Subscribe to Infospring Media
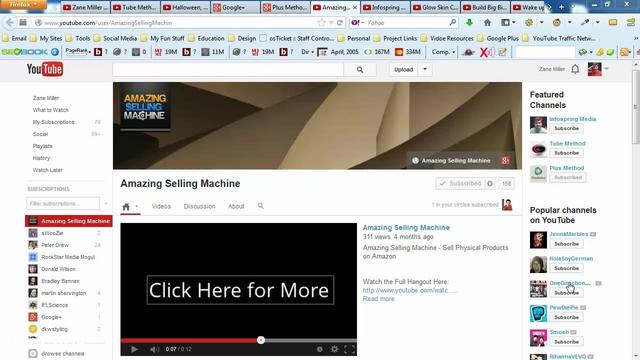Viewport: 640px width, 360px height. click(567, 129)
